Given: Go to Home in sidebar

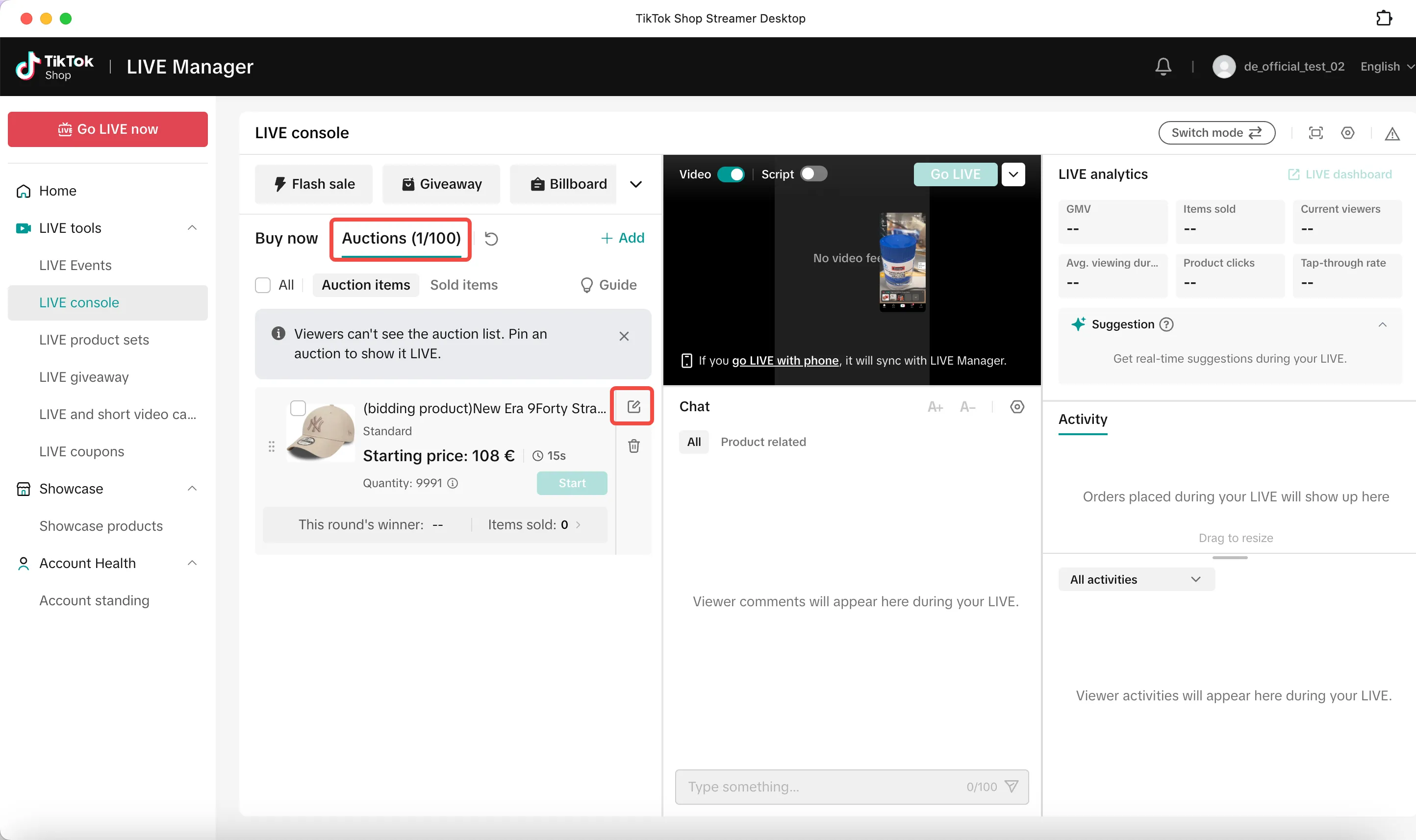Looking at the screenshot, I should [57, 191].
